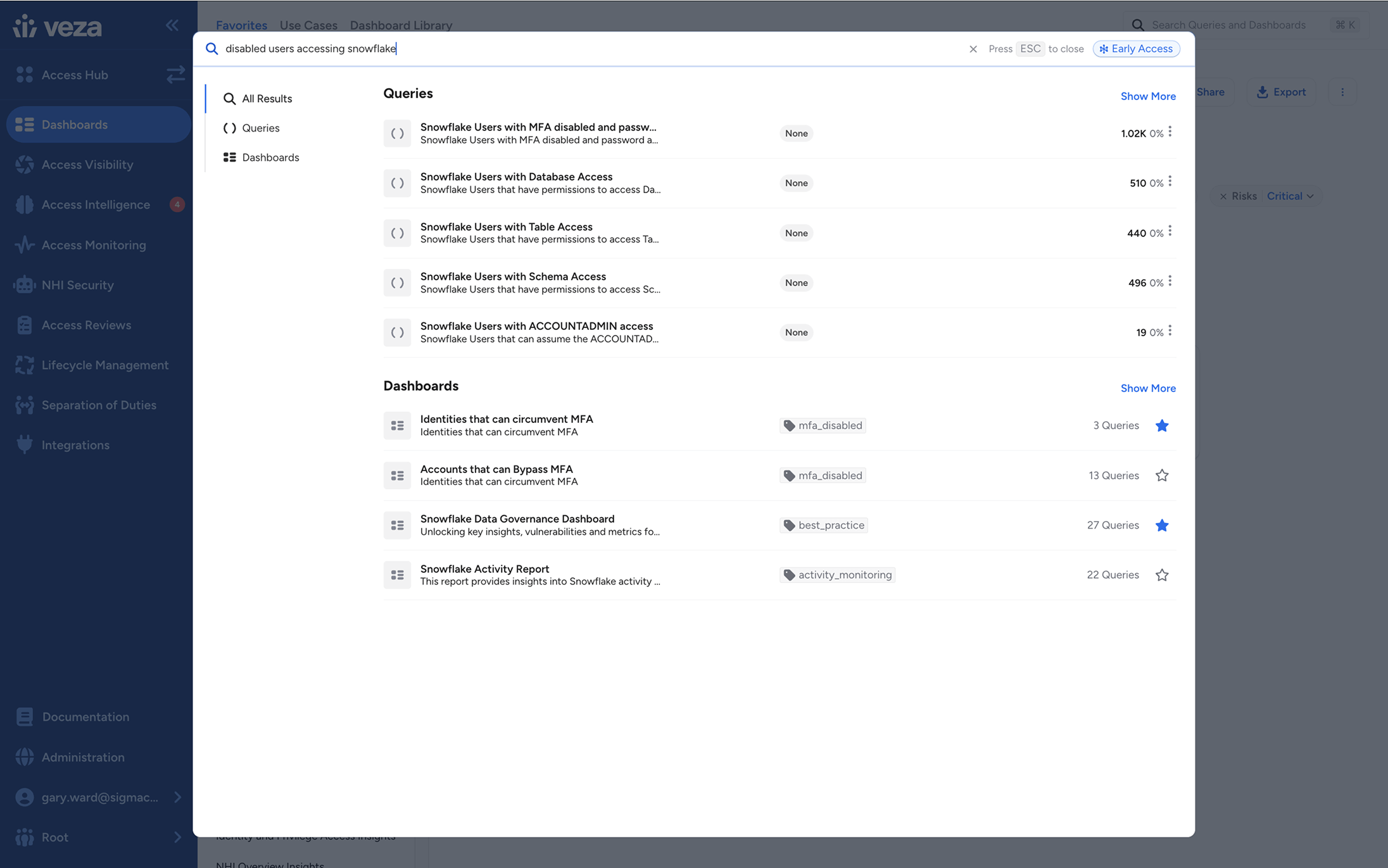
Task: Open more options for Table Access query
Action: pyautogui.click(x=1170, y=231)
